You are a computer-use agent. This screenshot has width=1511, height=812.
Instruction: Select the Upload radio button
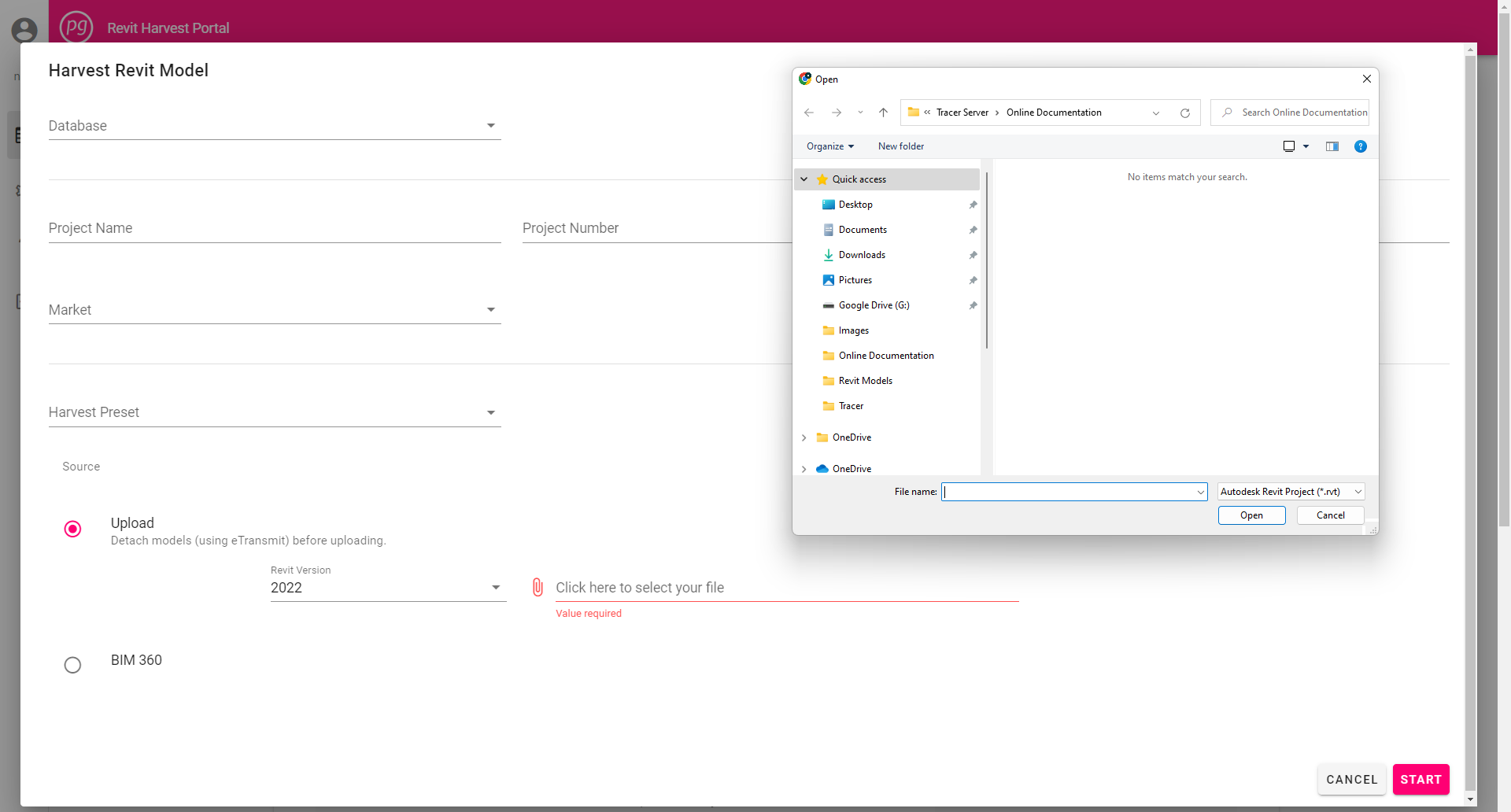coord(72,529)
